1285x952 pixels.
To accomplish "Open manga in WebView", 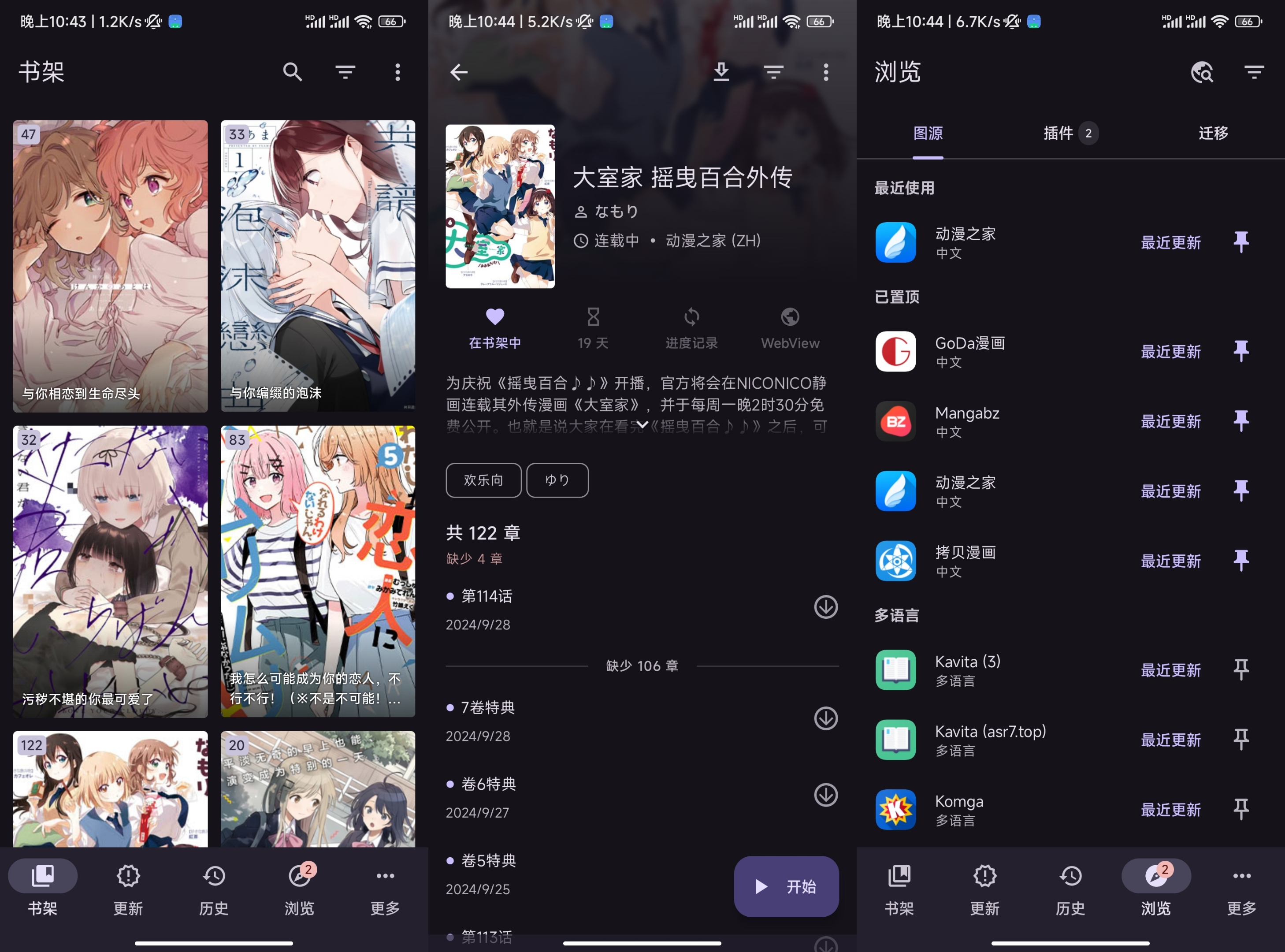I will (x=790, y=328).
